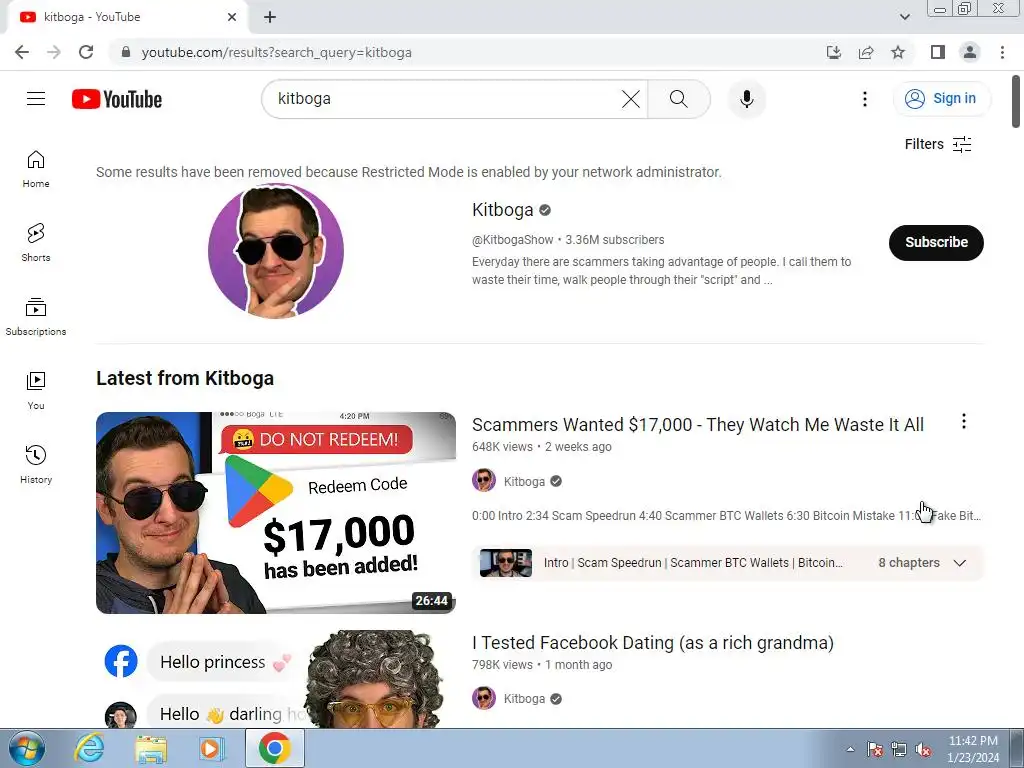Open the three-dot menu for Scammers Wanted video
Viewport: 1024px width, 768px height.
963,422
